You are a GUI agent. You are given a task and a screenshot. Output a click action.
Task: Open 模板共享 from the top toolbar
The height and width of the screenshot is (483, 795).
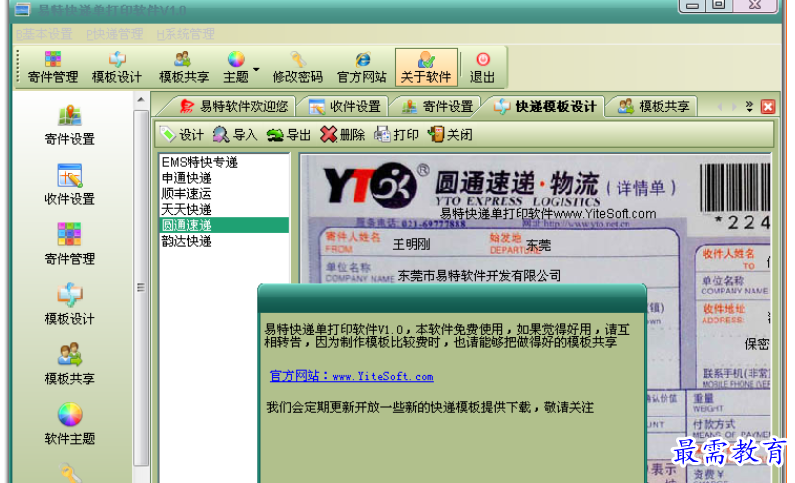coord(184,67)
